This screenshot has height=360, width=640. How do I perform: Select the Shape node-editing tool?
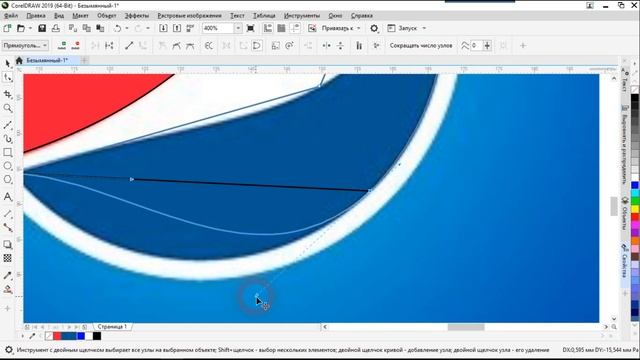tap(7, 77)
